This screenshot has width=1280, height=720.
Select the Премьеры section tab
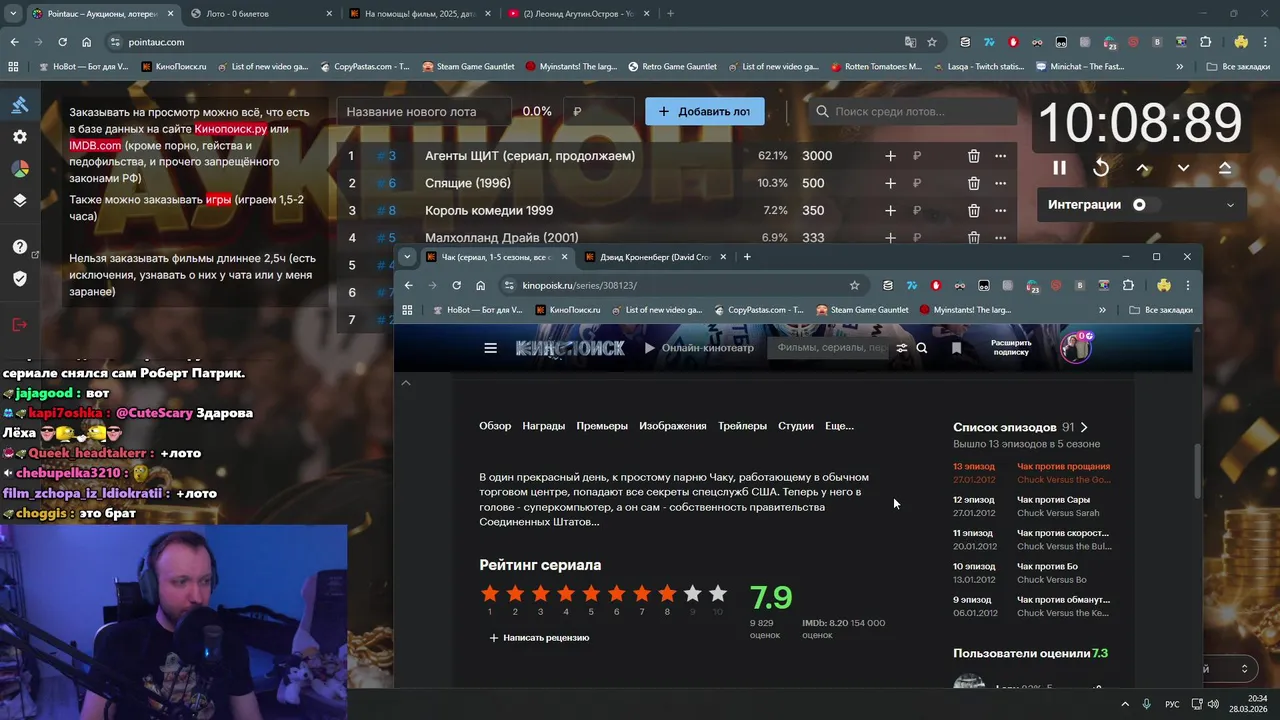(602, 426)
